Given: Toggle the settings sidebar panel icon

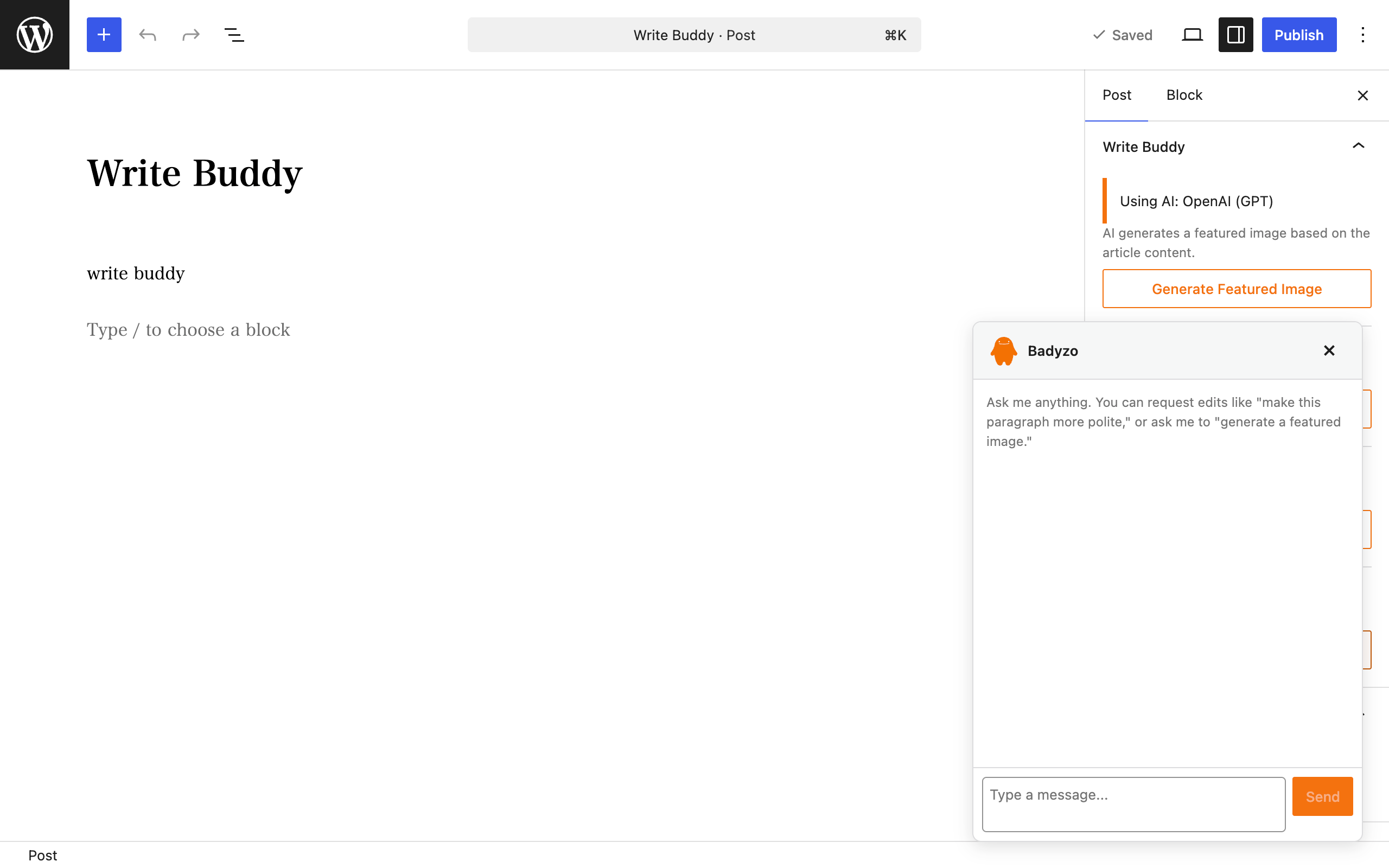Looking at the screenshot, I should click(x=1236, y=34).
